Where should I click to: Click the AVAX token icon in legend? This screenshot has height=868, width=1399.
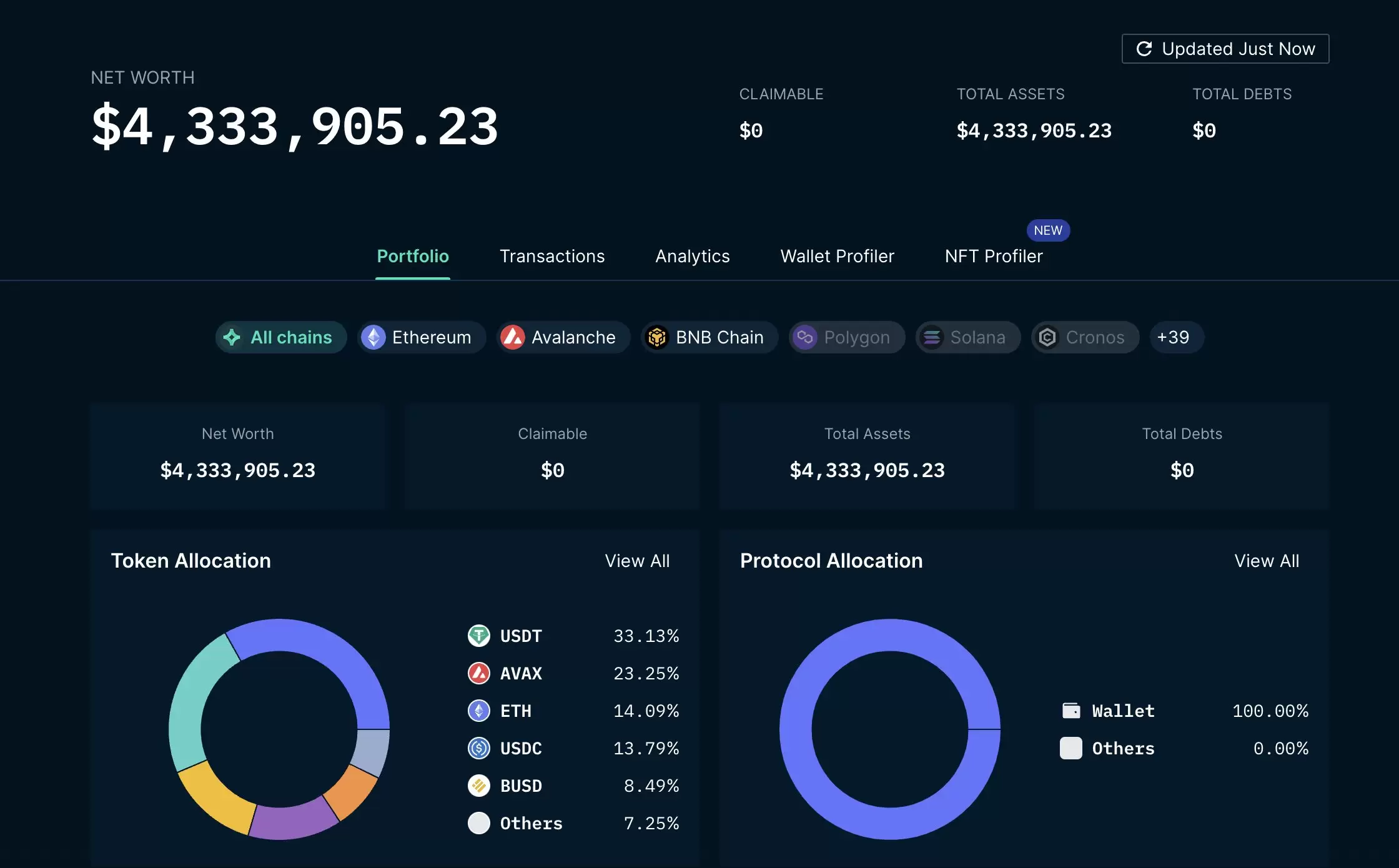pos(479,673)
